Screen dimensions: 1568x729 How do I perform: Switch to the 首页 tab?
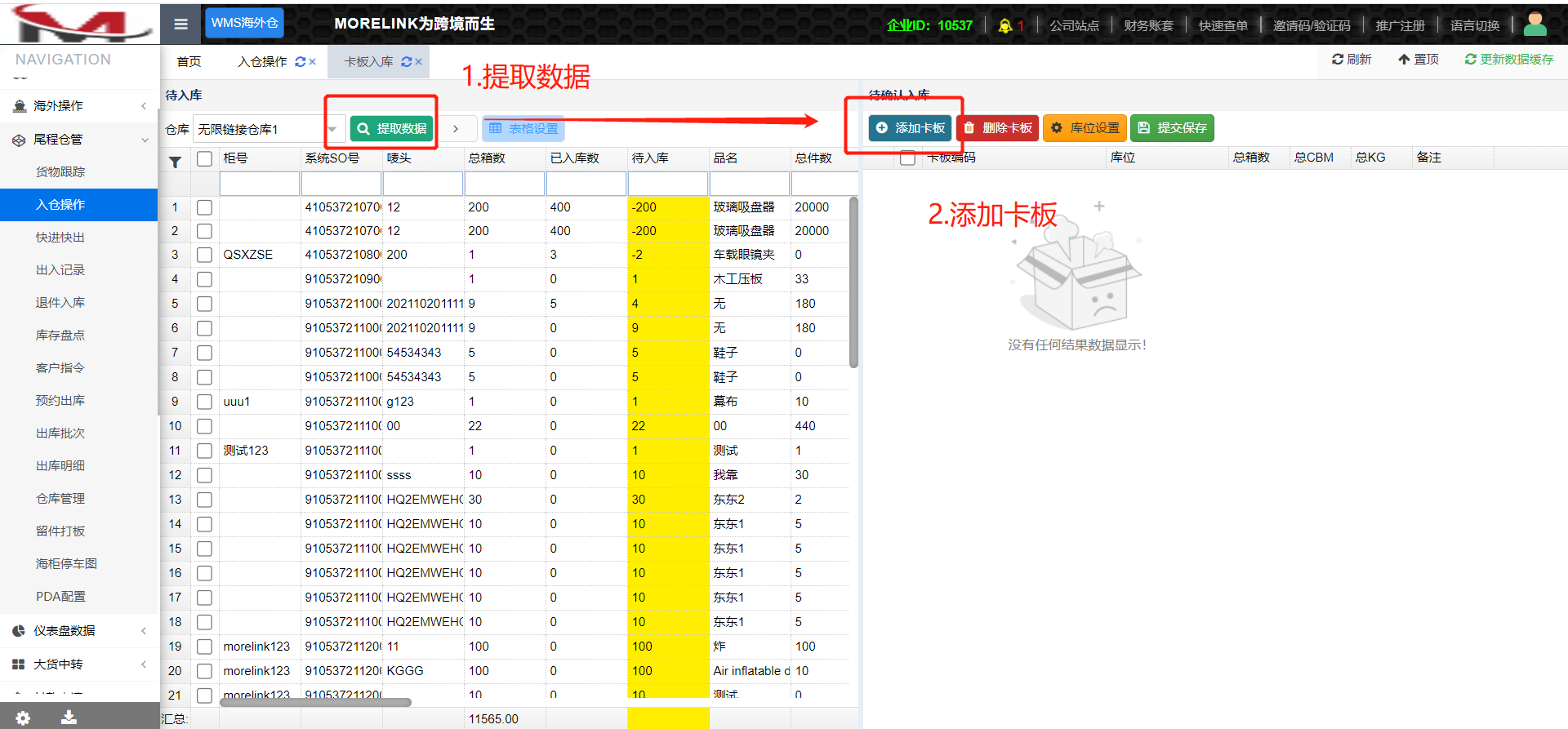pyautogui.click(x=189, y=62)
